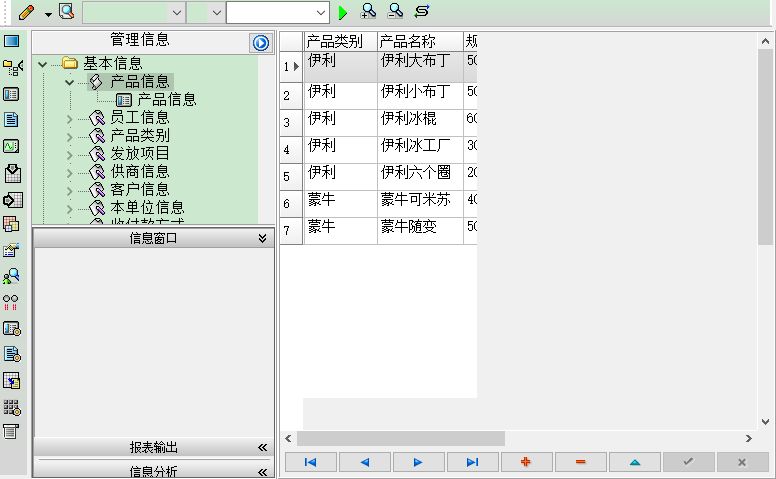Screen dimensions: 776x479
Task: Click the document search magnifier icon
Action: point(66,11)
